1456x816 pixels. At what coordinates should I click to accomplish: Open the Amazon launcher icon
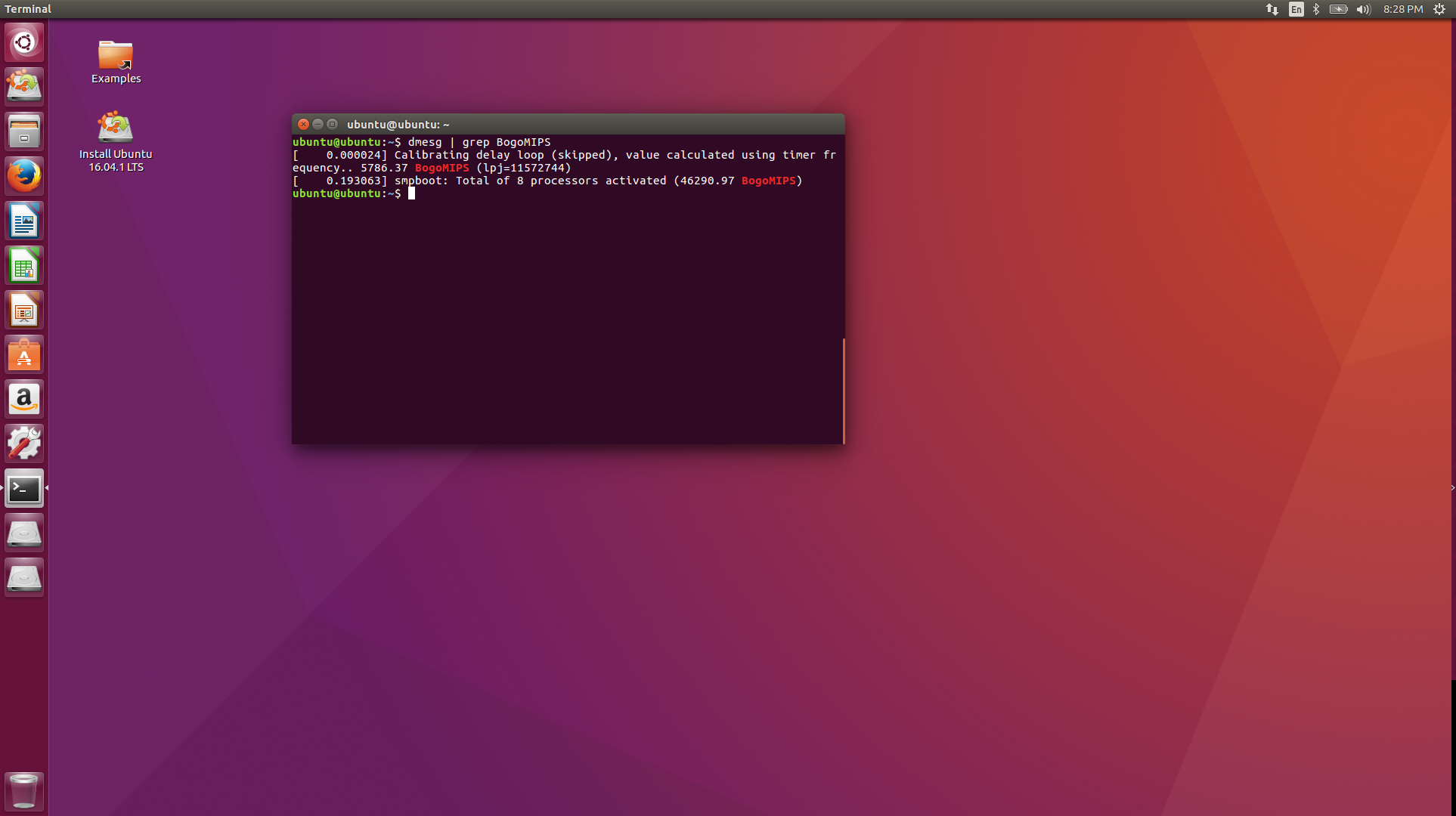point(24,399)
